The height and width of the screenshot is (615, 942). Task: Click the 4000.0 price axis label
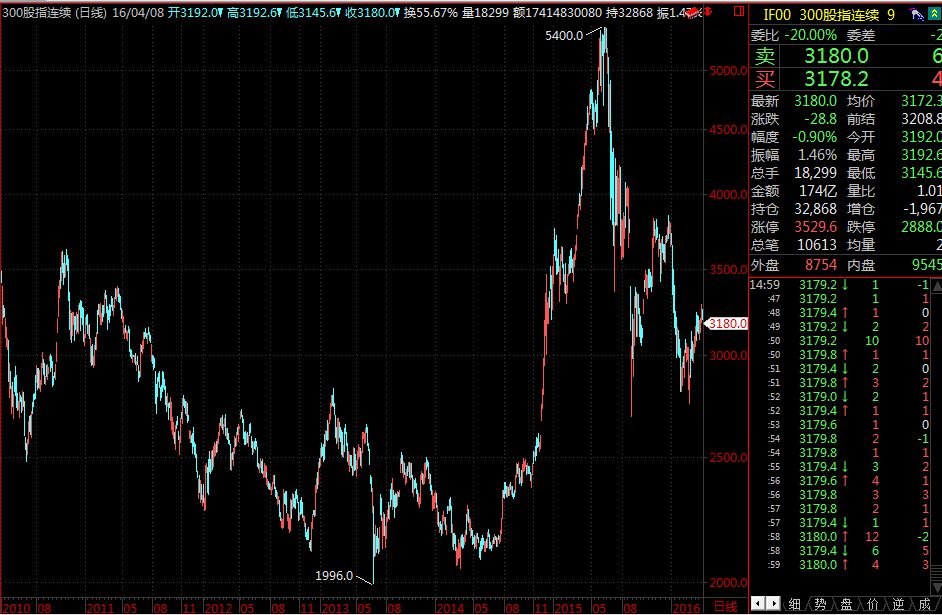click(x=728, y=195)
